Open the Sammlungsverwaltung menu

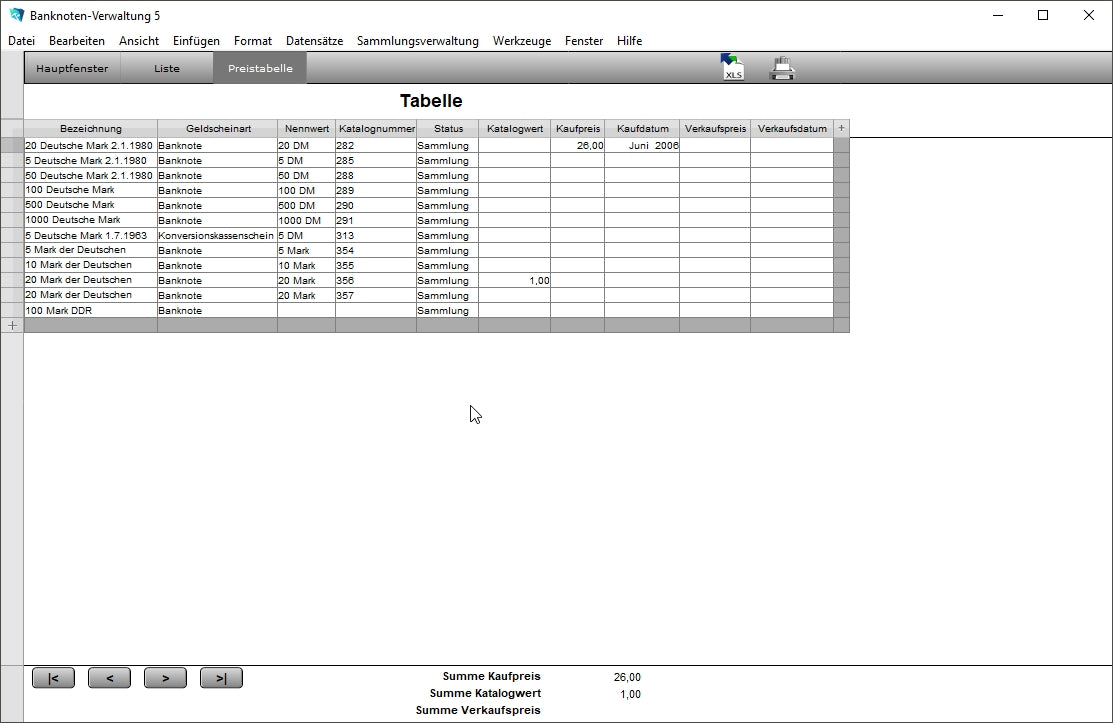point(417,41)
